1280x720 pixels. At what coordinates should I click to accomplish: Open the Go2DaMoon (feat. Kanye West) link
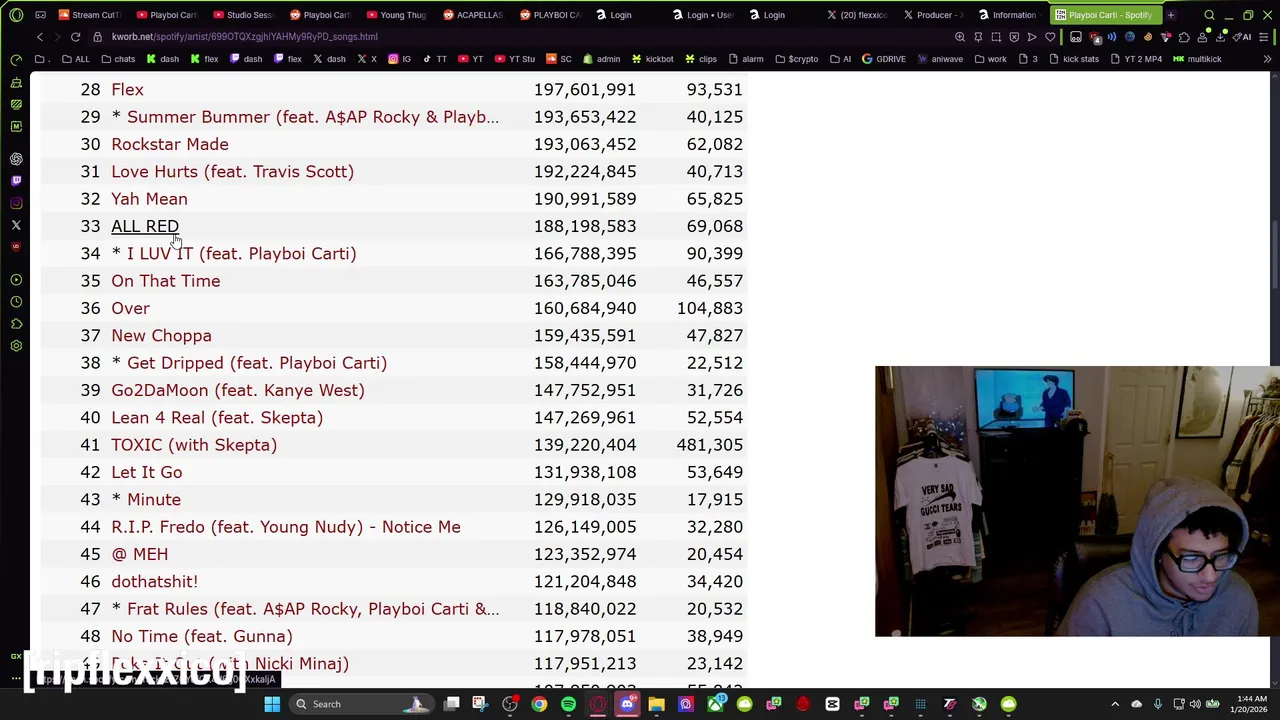click(x=238, y=390)
